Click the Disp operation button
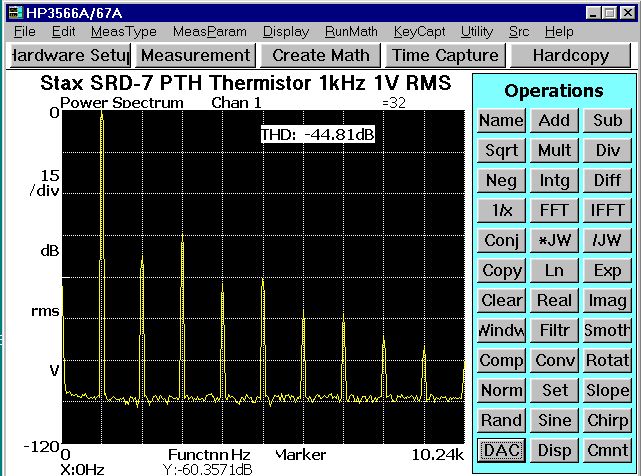 pos(554,451)
